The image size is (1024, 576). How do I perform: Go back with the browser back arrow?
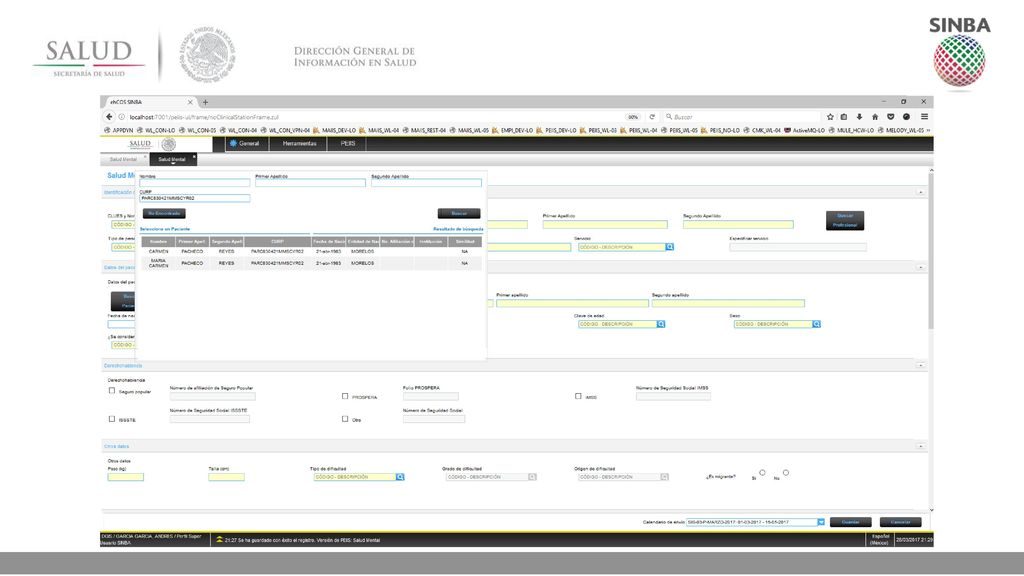109,117
